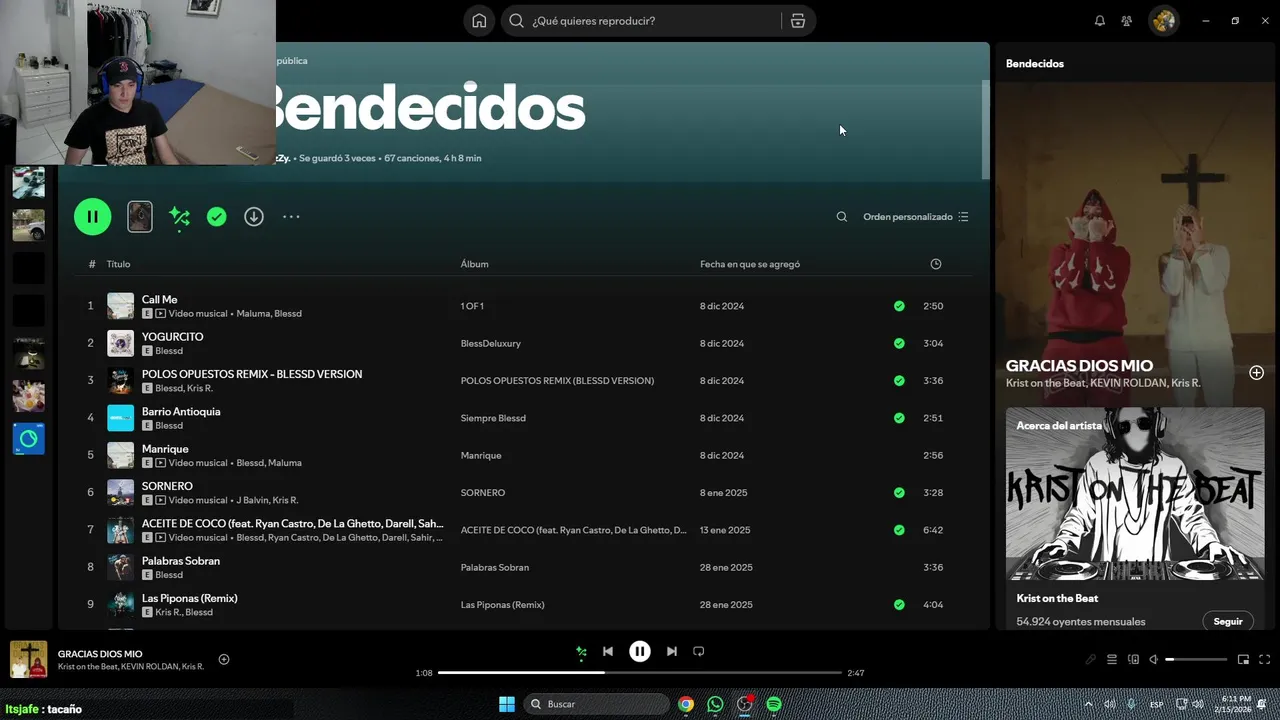Sort by 'Fecha en que se agregó' header
1280x720 pixels.
[x=750, y=264]
